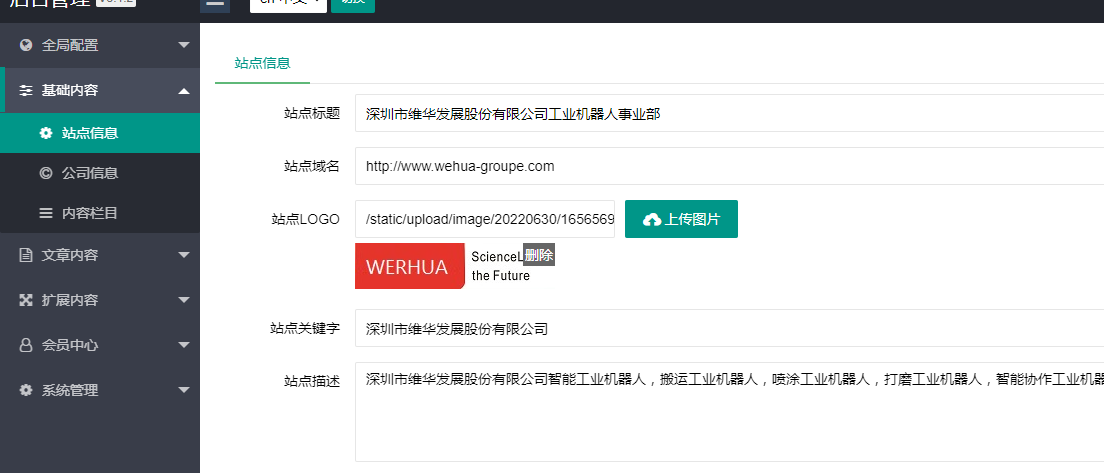Viewport: 1104px width, 473px height.
Task: Collapse the 基础内容 menu arrow
Action: pyautogui.click(x=183, y=90)
